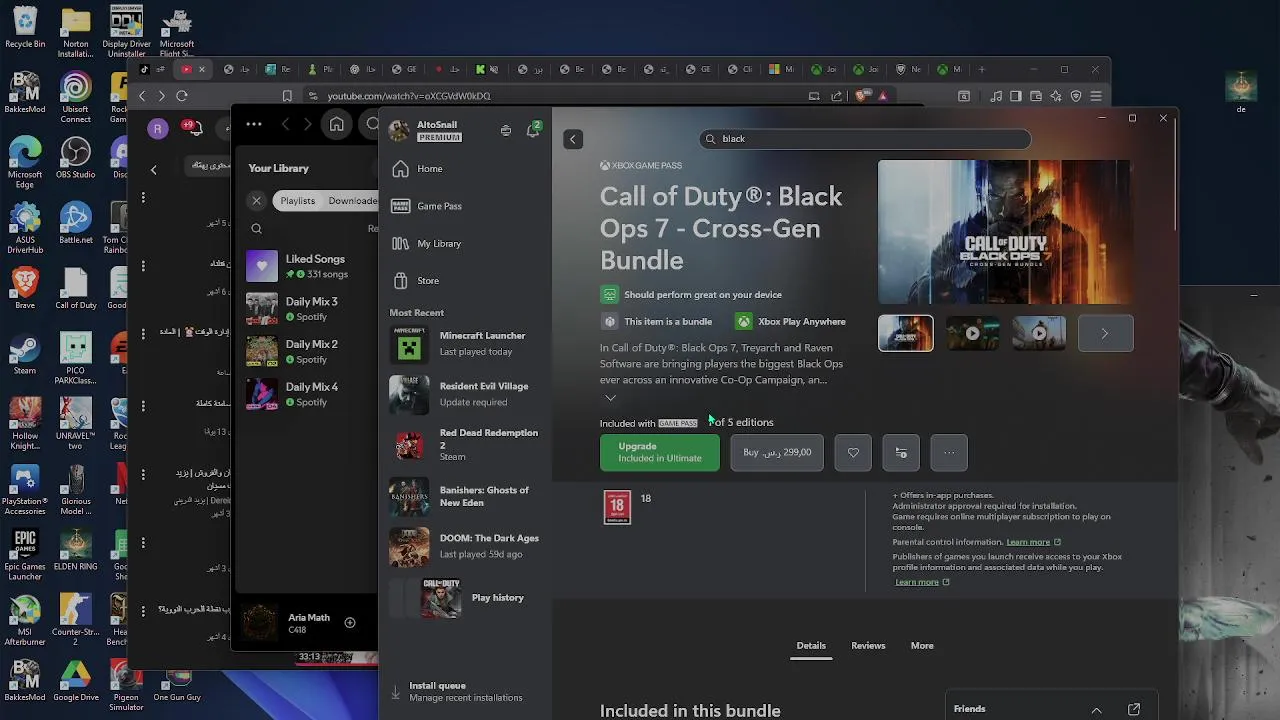1280x720 pixels.
Task: Open Spotify three-dot menu
Action: coord(254,125)
